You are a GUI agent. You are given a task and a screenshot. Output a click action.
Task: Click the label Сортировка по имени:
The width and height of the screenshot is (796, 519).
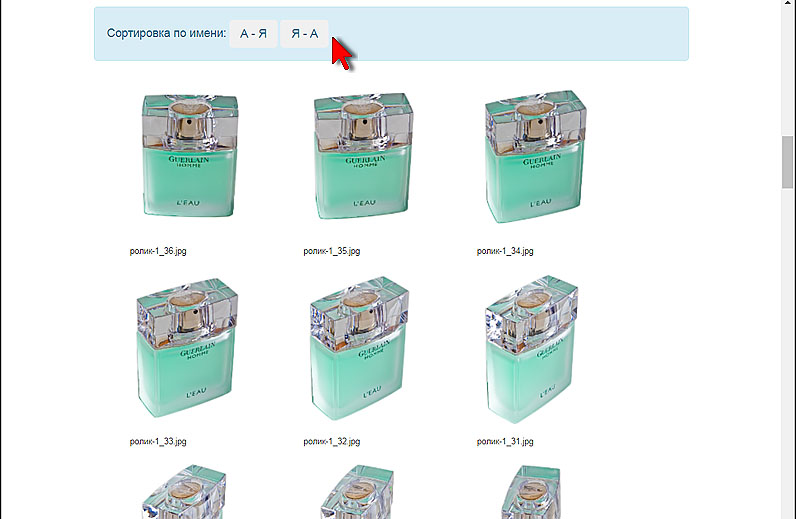click(166, 34)
